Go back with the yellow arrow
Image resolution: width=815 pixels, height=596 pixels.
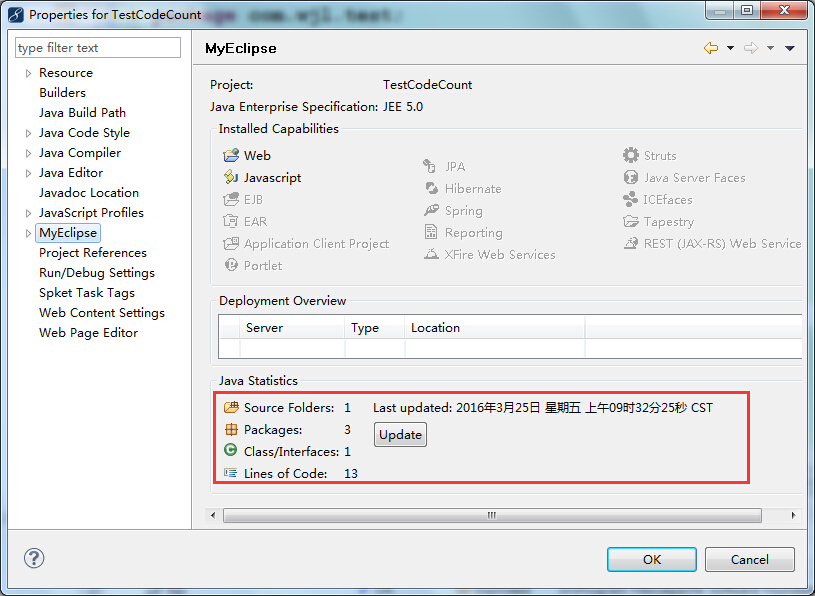[x=711, y=48]
